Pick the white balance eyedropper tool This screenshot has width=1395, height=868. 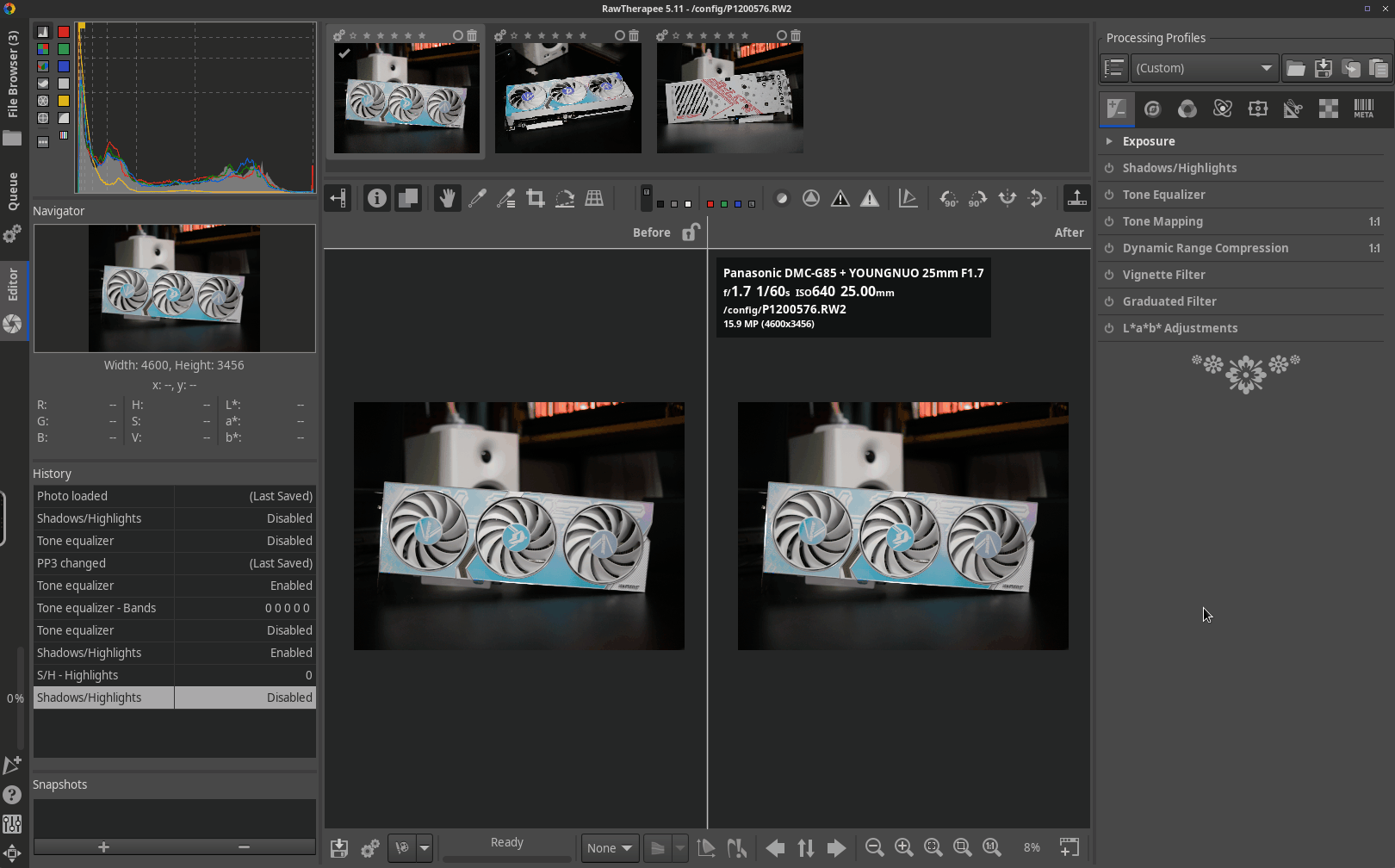[477, 198]
